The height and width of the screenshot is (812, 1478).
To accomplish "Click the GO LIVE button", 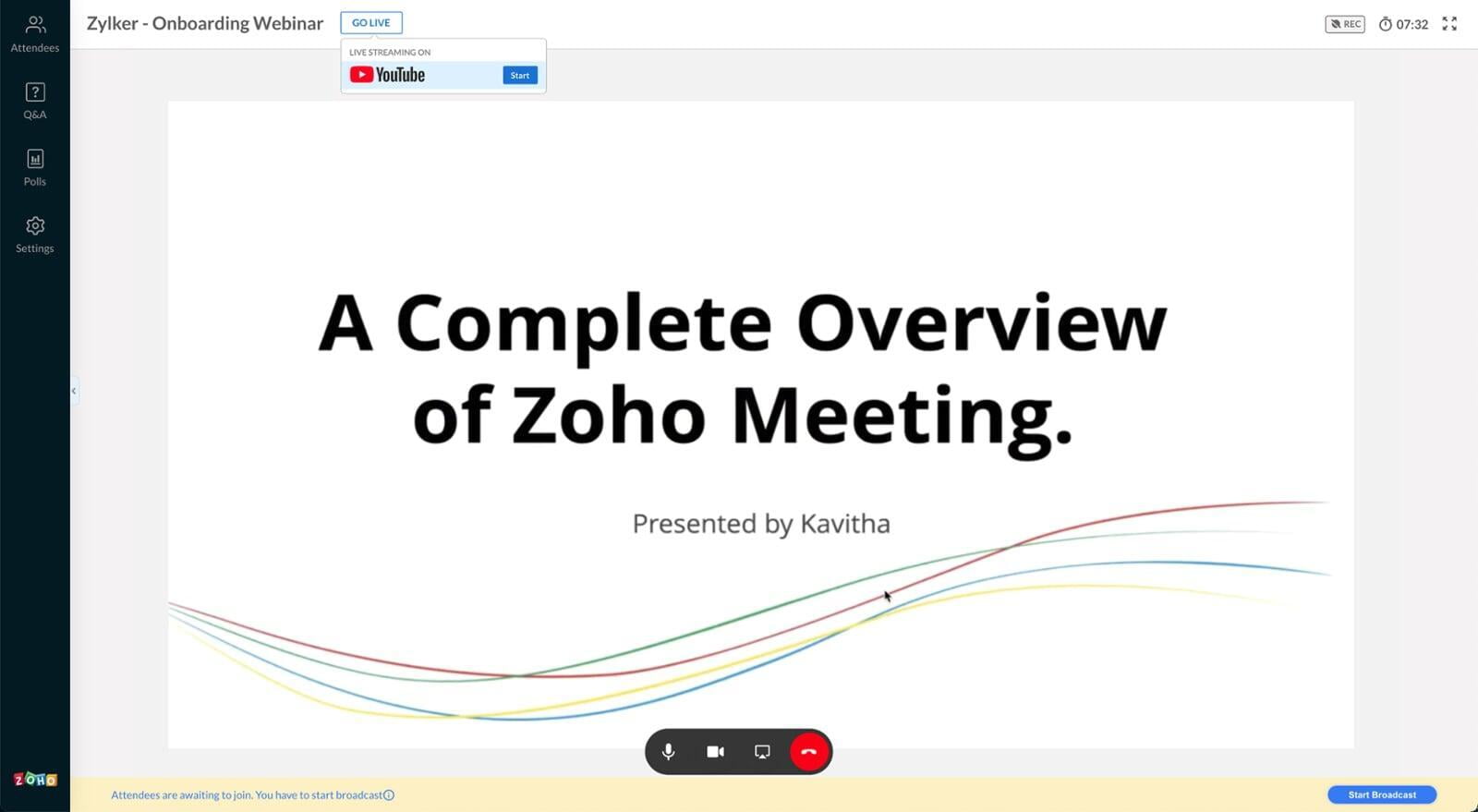I will [x=371, y=23].
